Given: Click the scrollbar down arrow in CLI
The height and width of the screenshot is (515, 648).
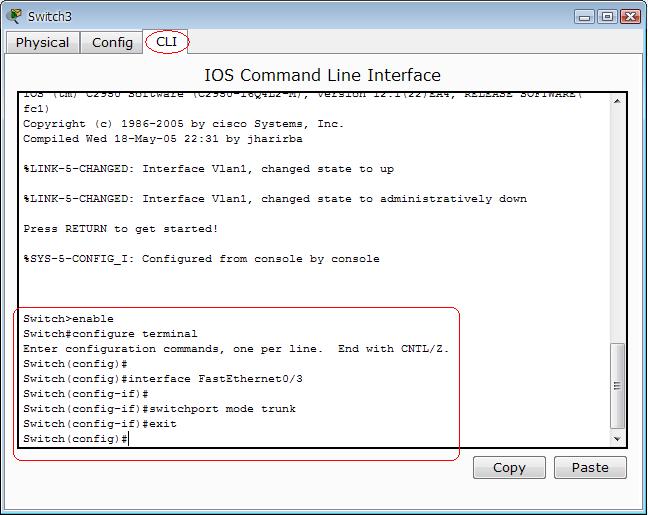Looking at the screenshot, I should tap(617, 439).
